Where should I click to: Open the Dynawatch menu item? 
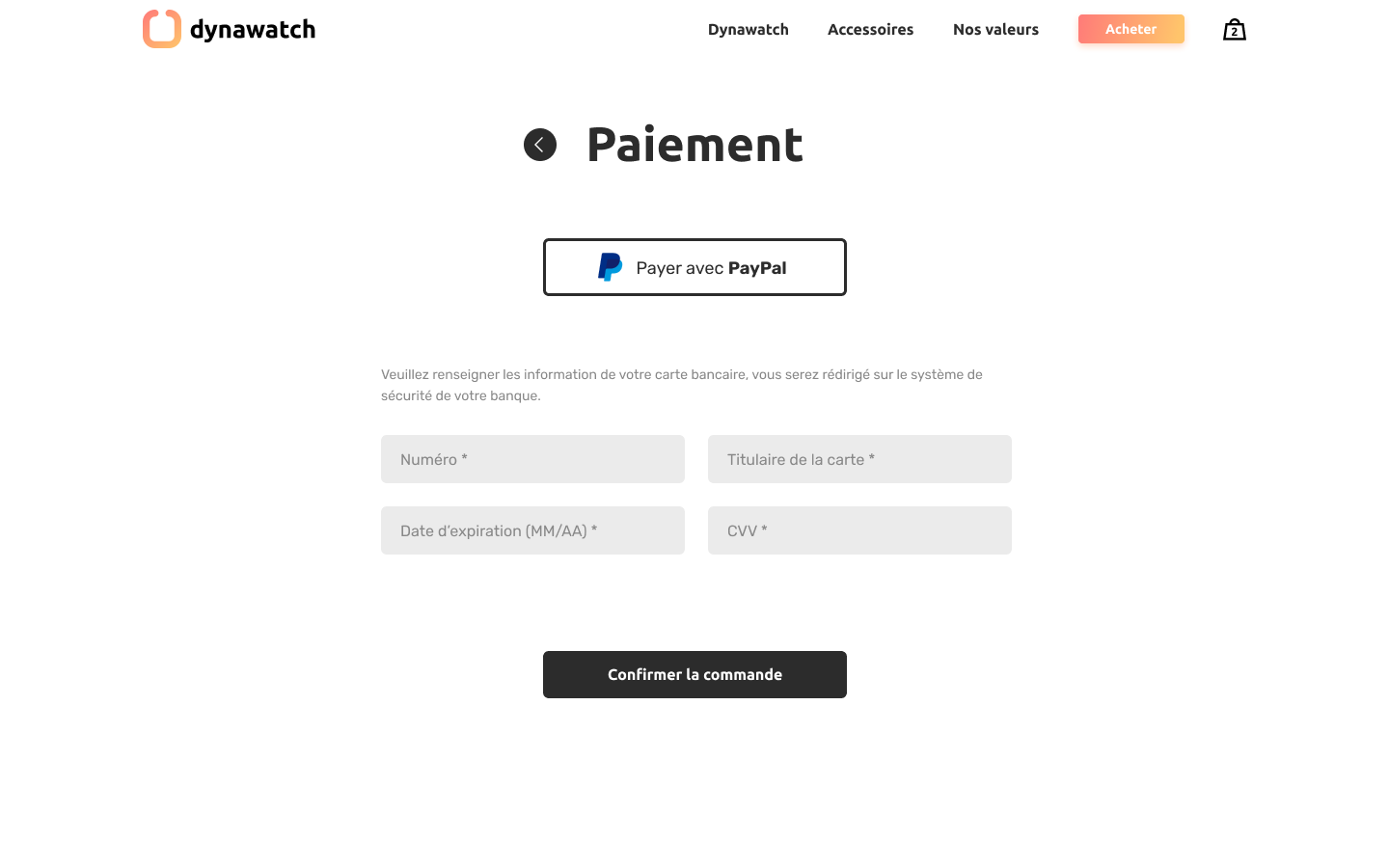coord(748,29)
